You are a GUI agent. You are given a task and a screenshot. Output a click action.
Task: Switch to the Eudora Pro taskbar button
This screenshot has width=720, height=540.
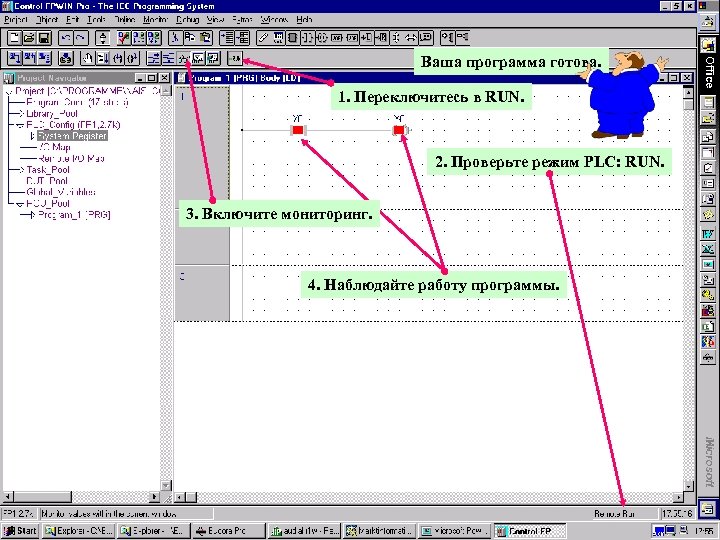pos(228,531)
